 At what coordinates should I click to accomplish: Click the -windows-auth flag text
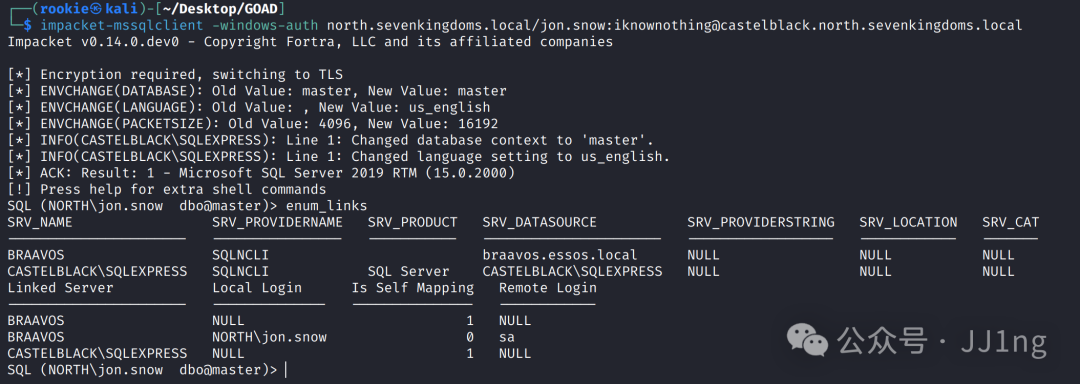(x=265, y=26)
